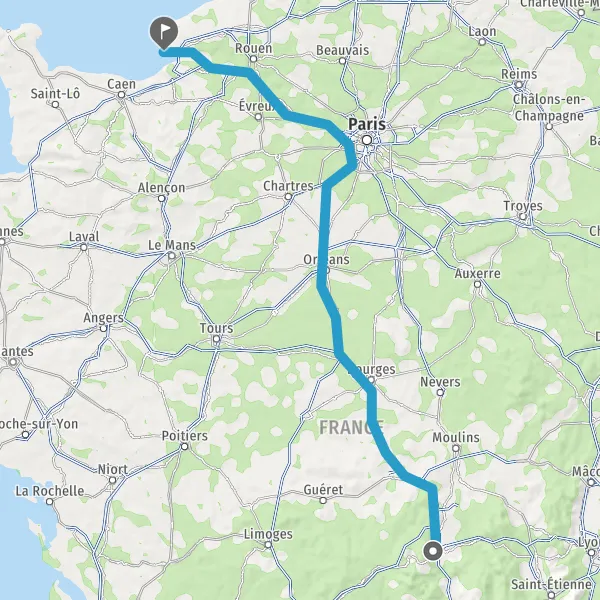600x600 pixels.
Task: Click the Troyes city marker
Action: click(523, 217)
